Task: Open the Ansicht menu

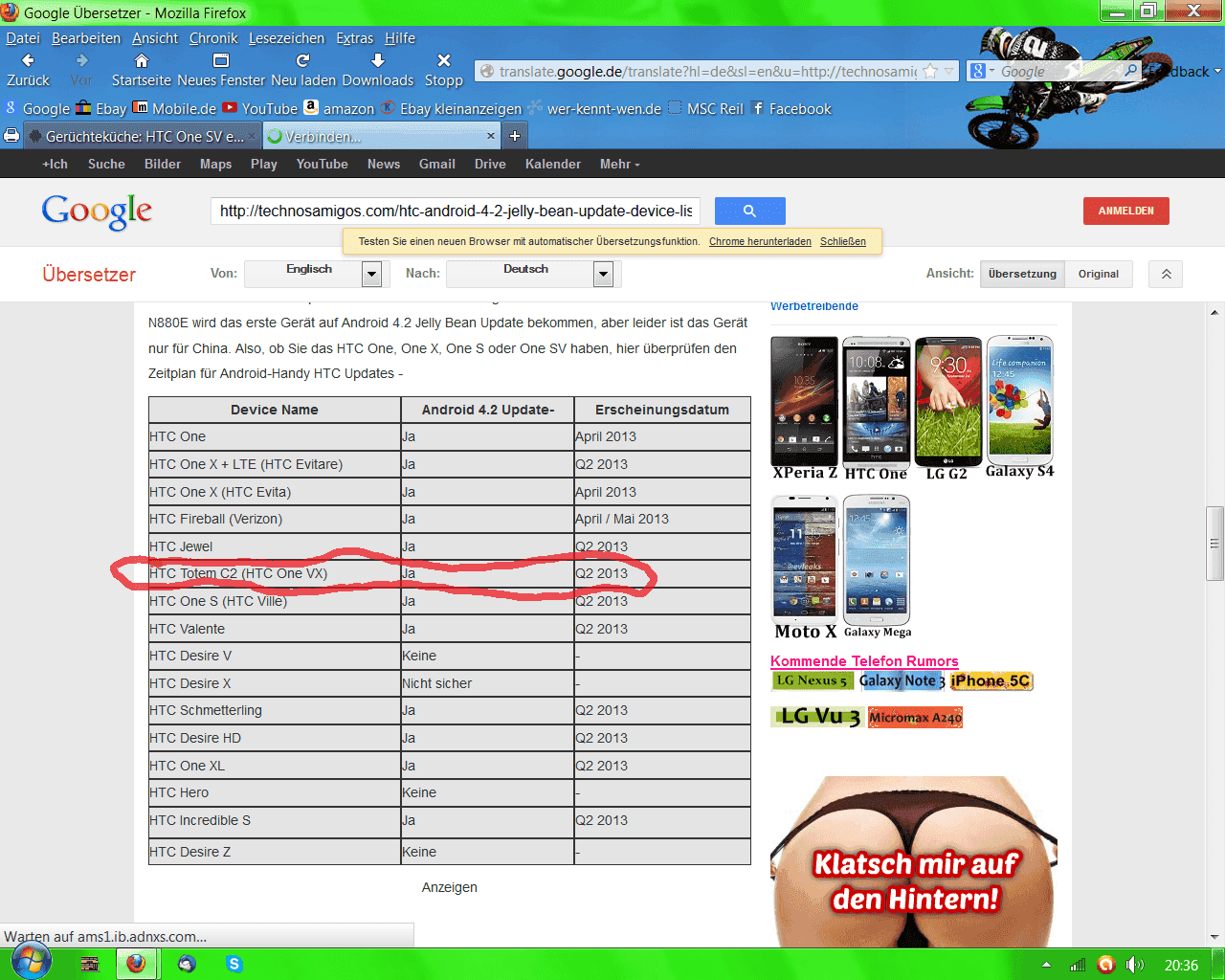Action: click(155, 38)
